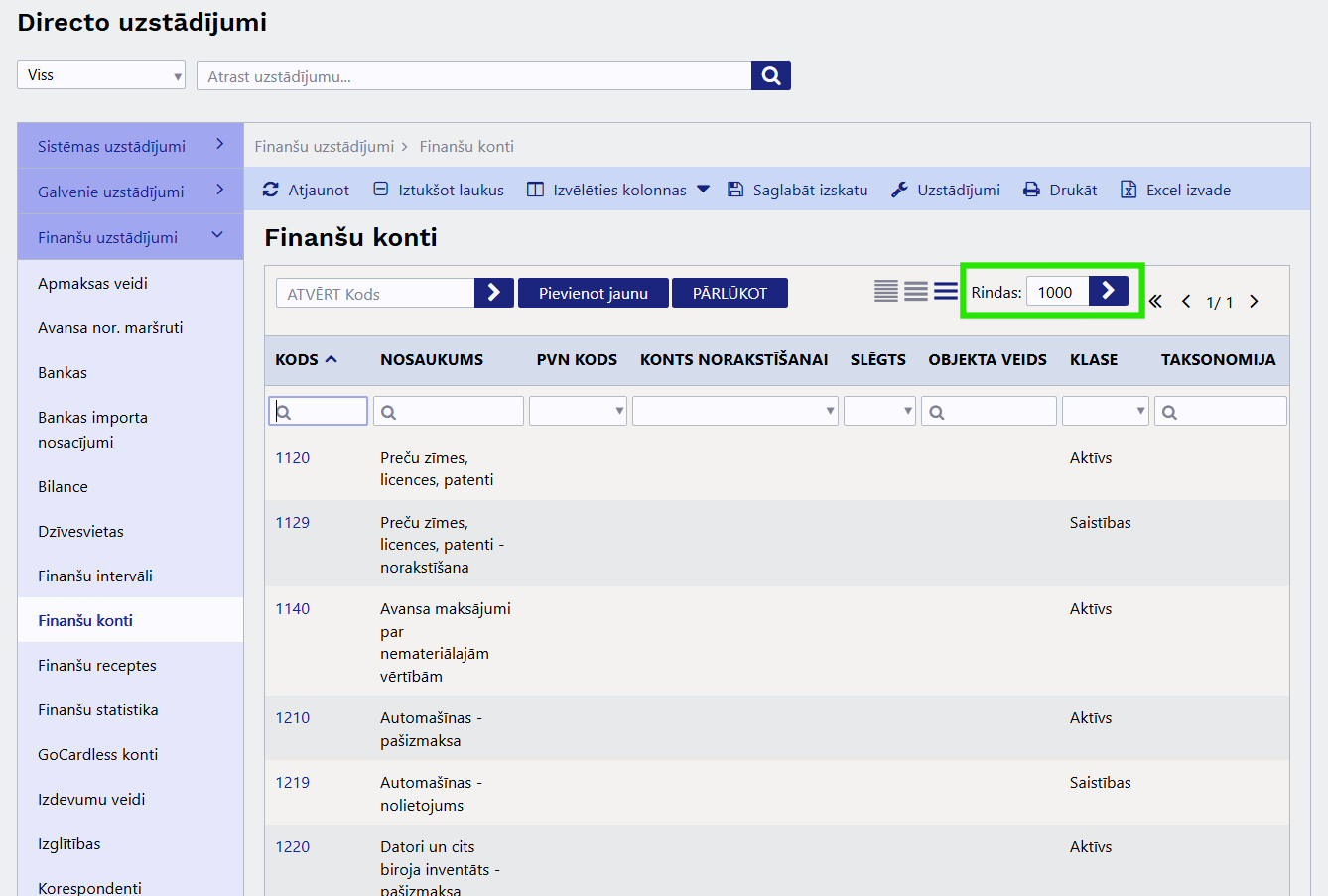Click Saglabāt izskatu to save view
Viewport: 1328px width, 896px height.
798,190
